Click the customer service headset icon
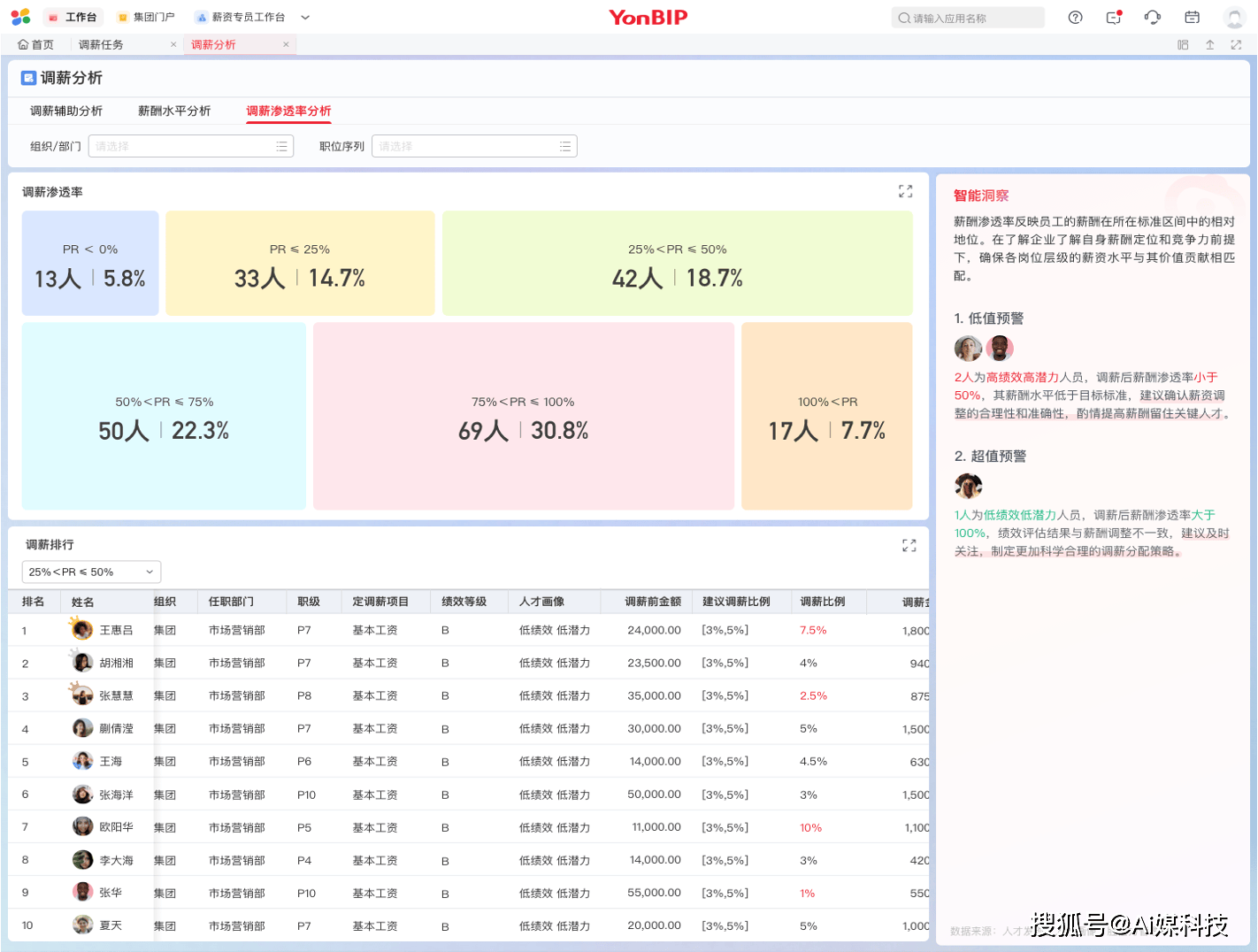This screenshot has height=952, width=1258. click(x=1152, y=18)
